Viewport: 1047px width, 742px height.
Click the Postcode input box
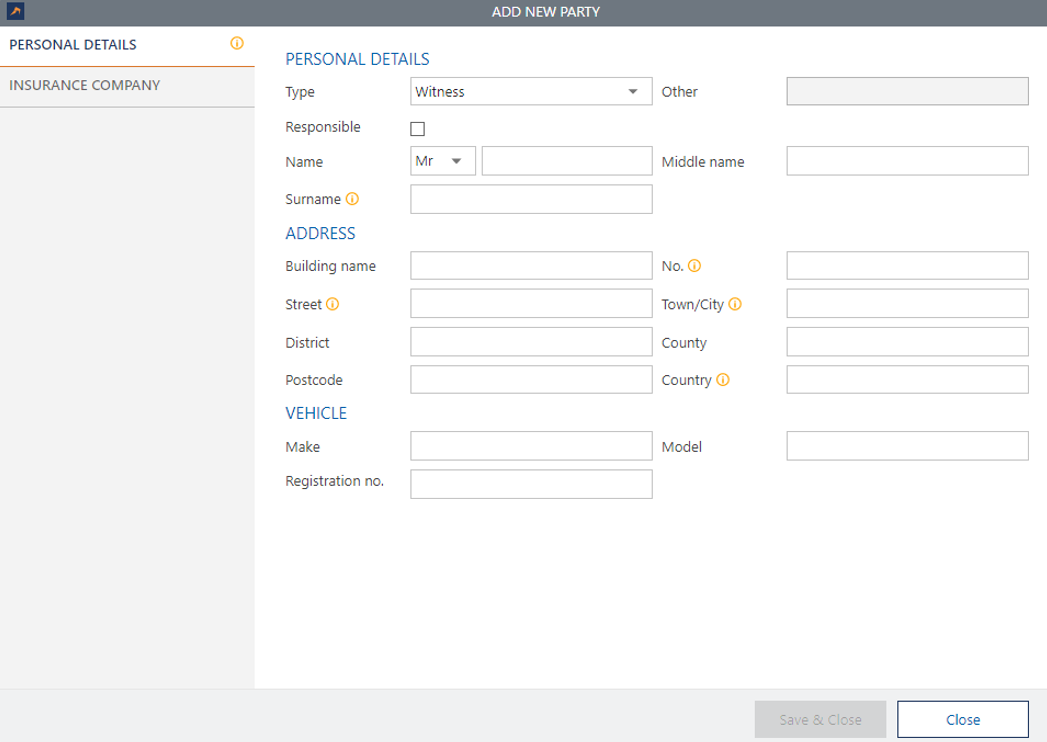[531, 380]
